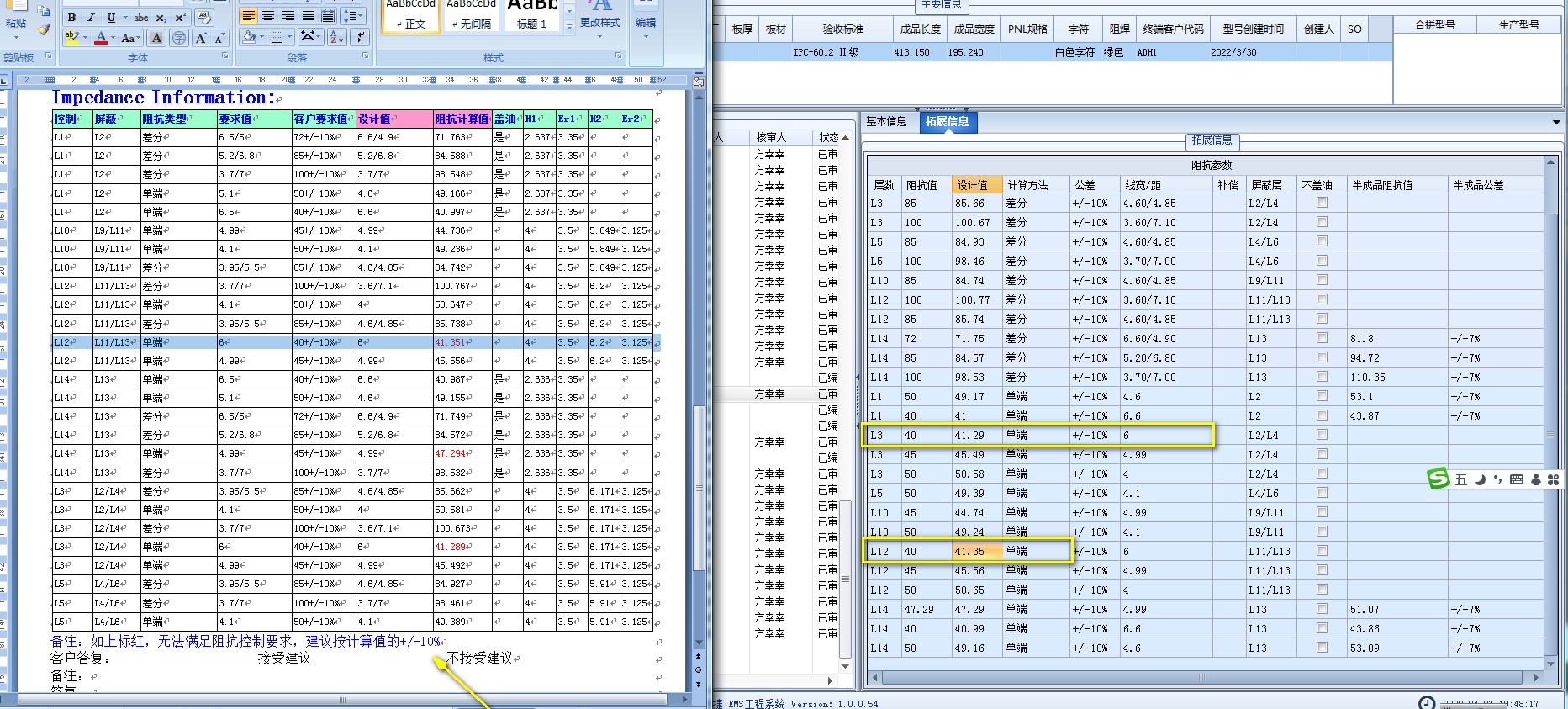Tick 不盖油 for row L5 98.46
Screen dimensions: 1568x709
click(x=1322, y=261)
